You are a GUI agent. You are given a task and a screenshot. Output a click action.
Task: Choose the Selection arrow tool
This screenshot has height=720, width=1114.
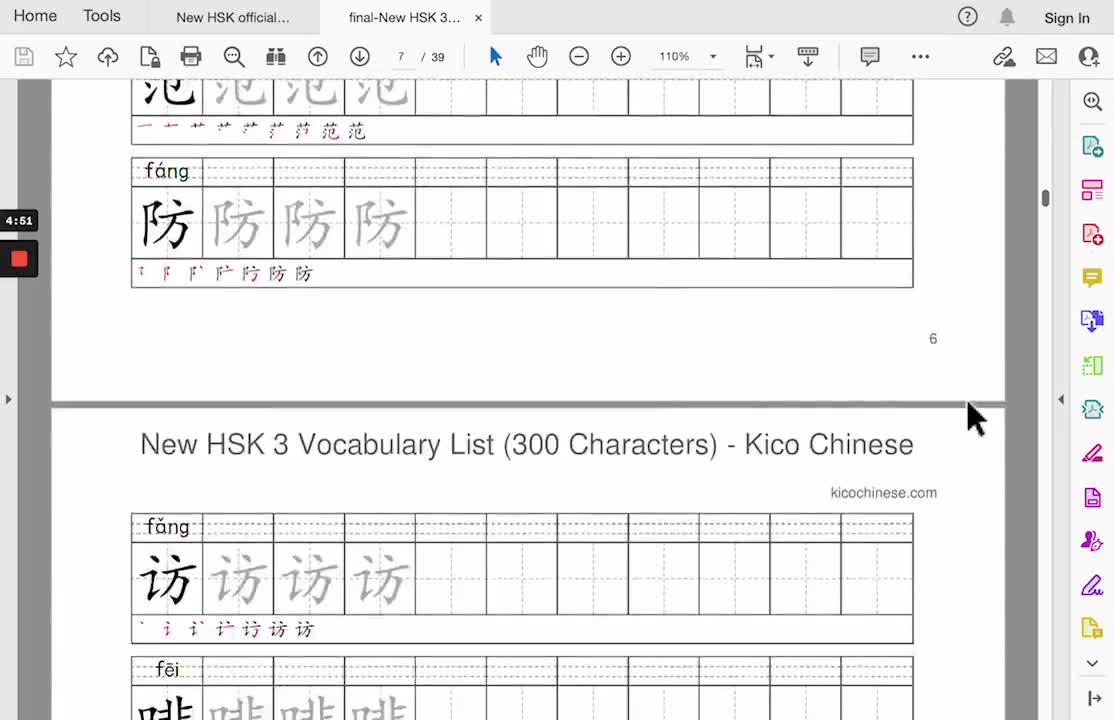click(496, 56)
